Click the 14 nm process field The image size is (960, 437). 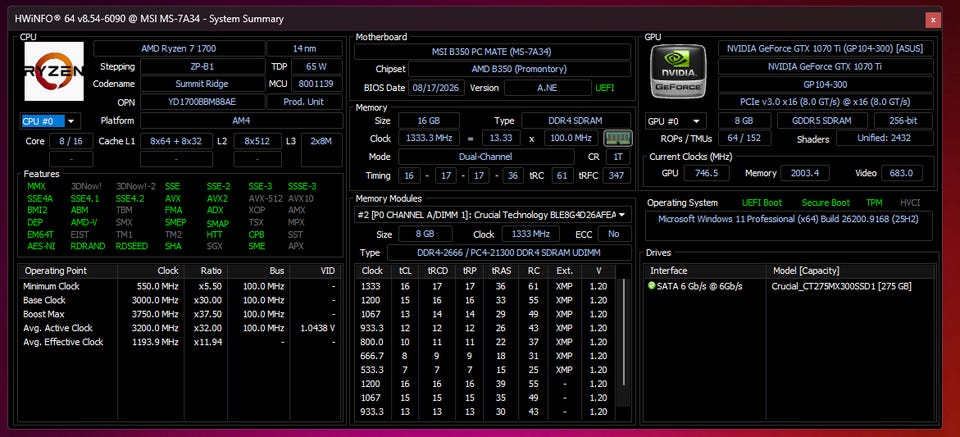pos(305,48)
